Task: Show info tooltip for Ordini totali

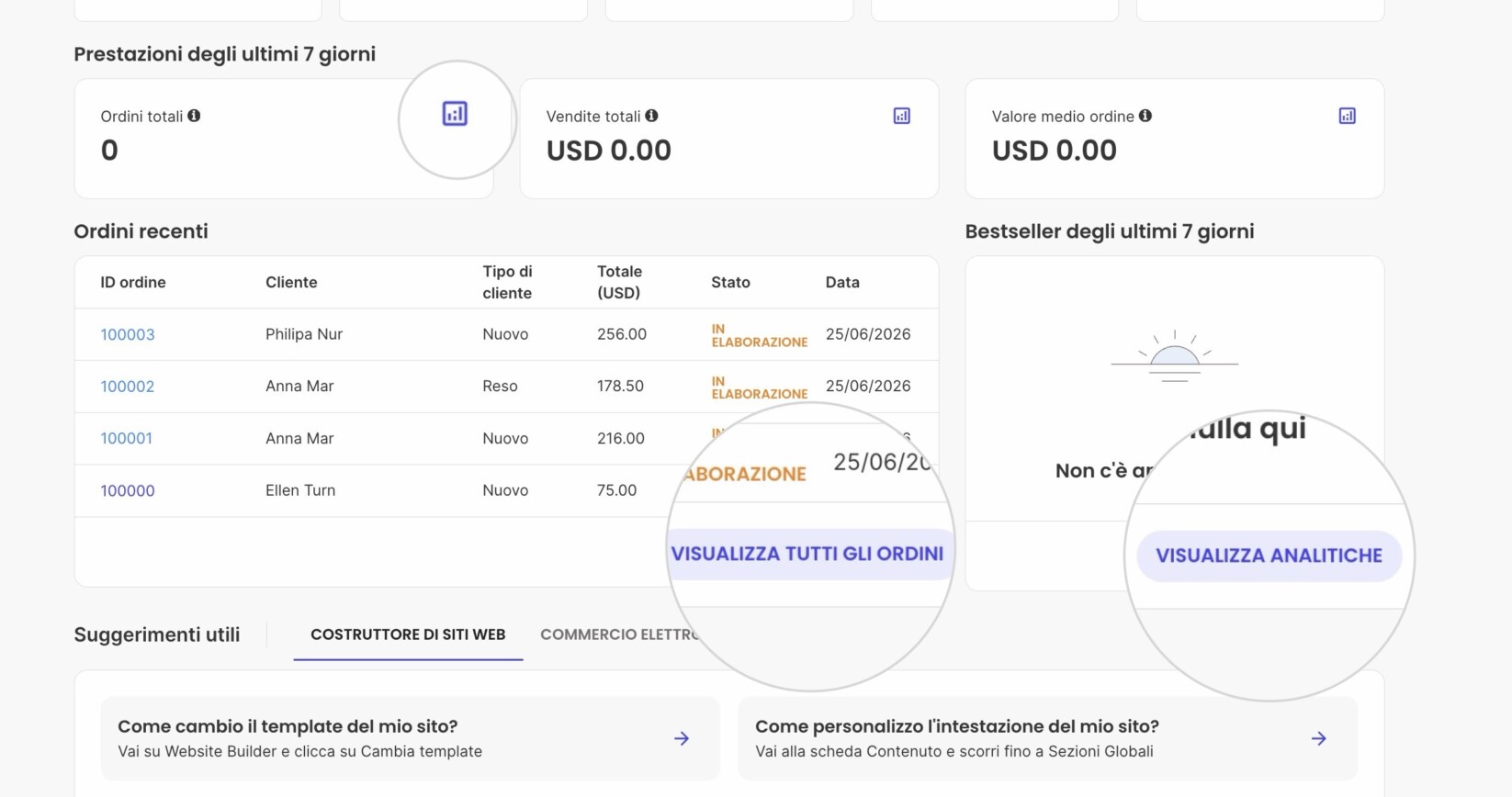Action: [194, 116]
